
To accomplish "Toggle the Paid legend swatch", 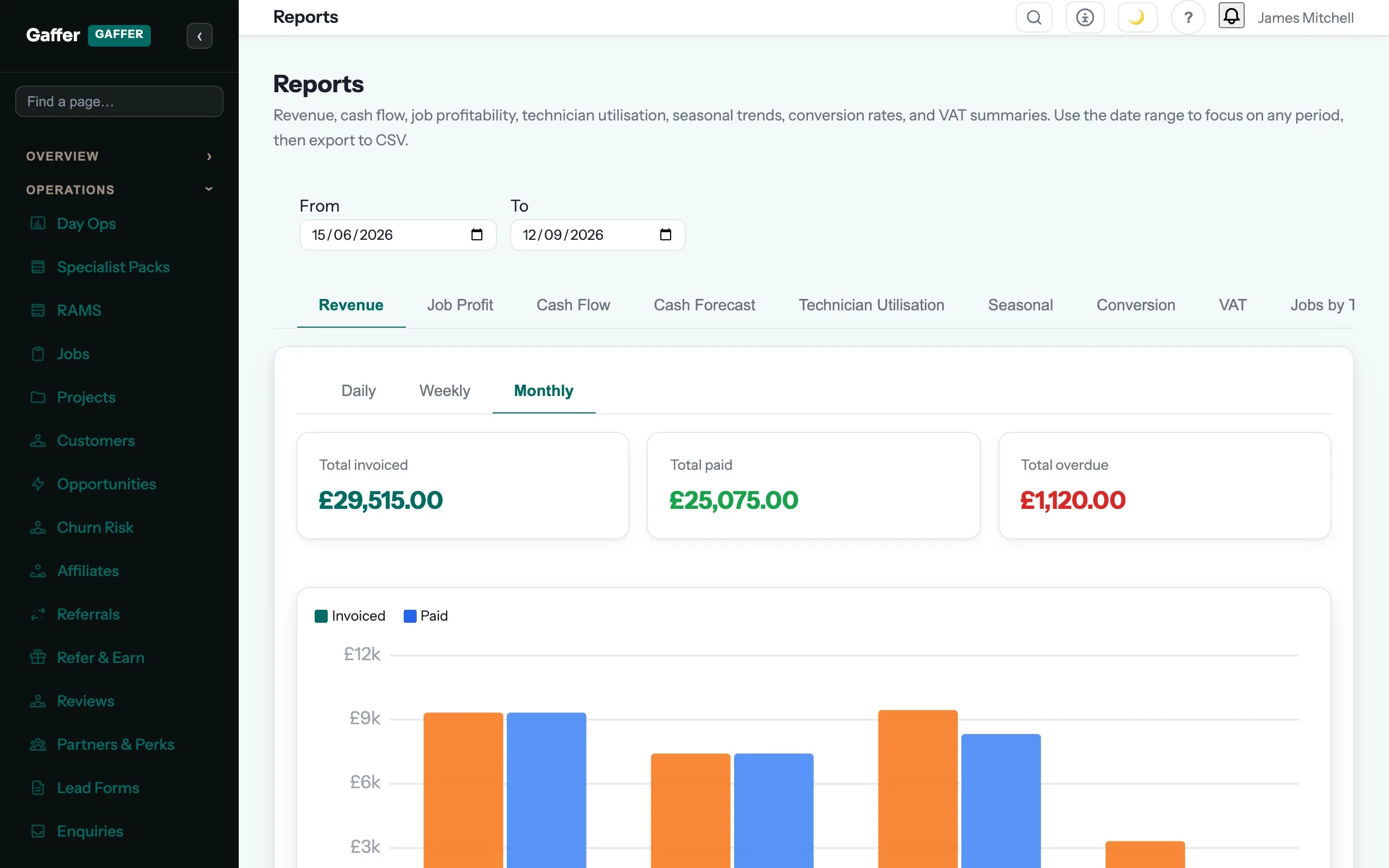I will point(410,616).
